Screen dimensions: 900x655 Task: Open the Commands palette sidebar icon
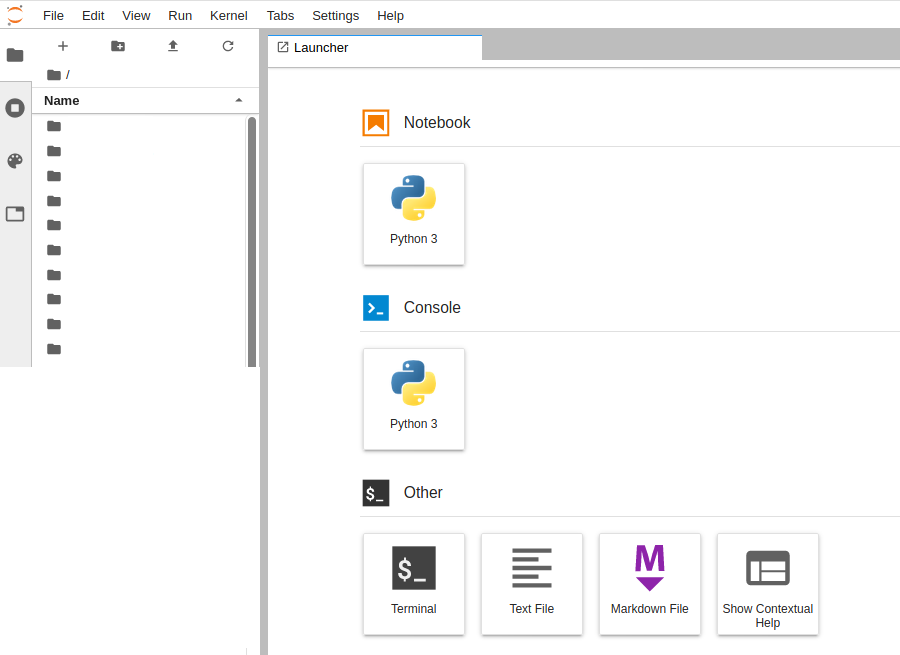[x=15, y=161]
